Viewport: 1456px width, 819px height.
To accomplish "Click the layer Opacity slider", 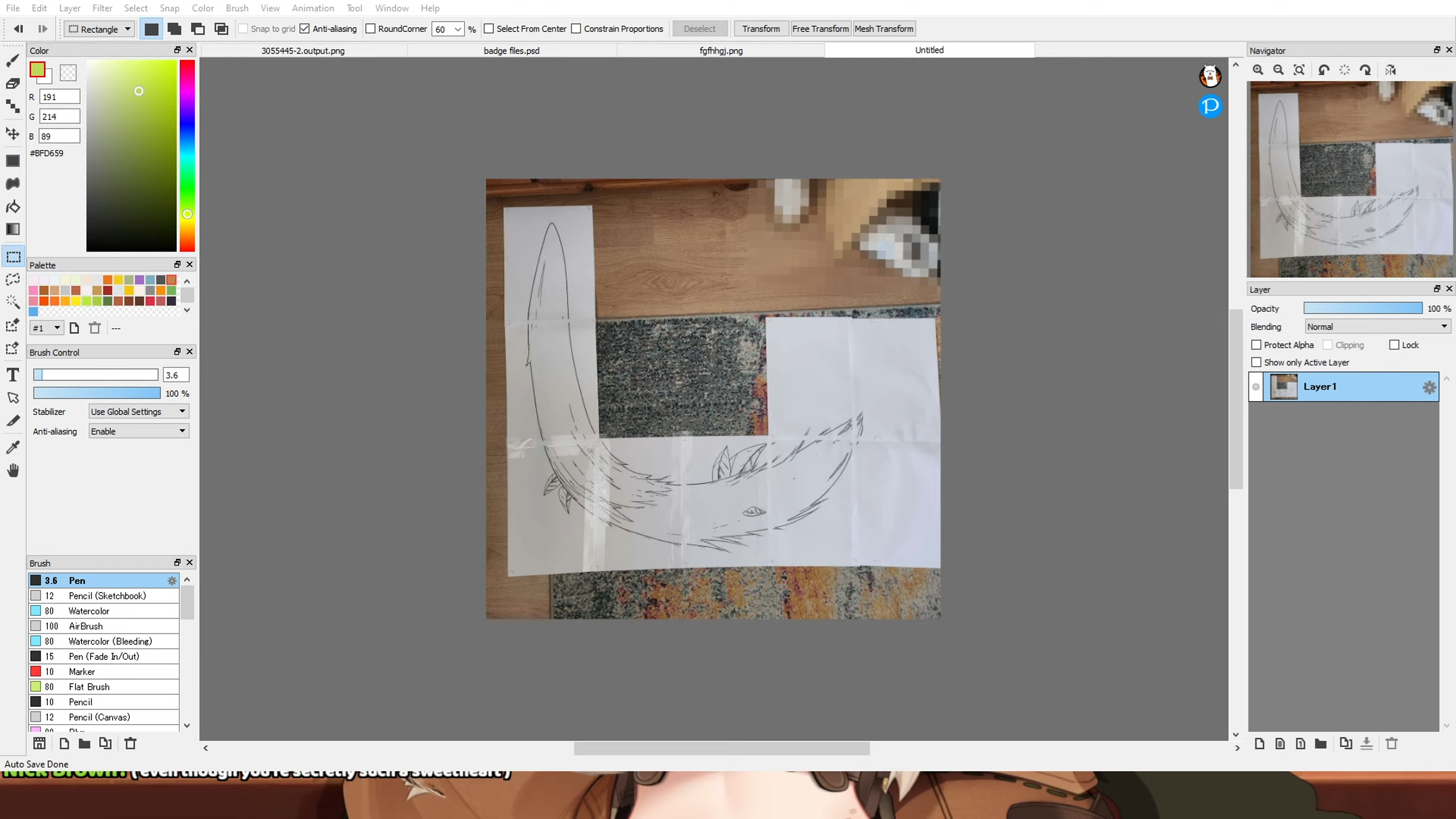I will tap(1363, 308).
